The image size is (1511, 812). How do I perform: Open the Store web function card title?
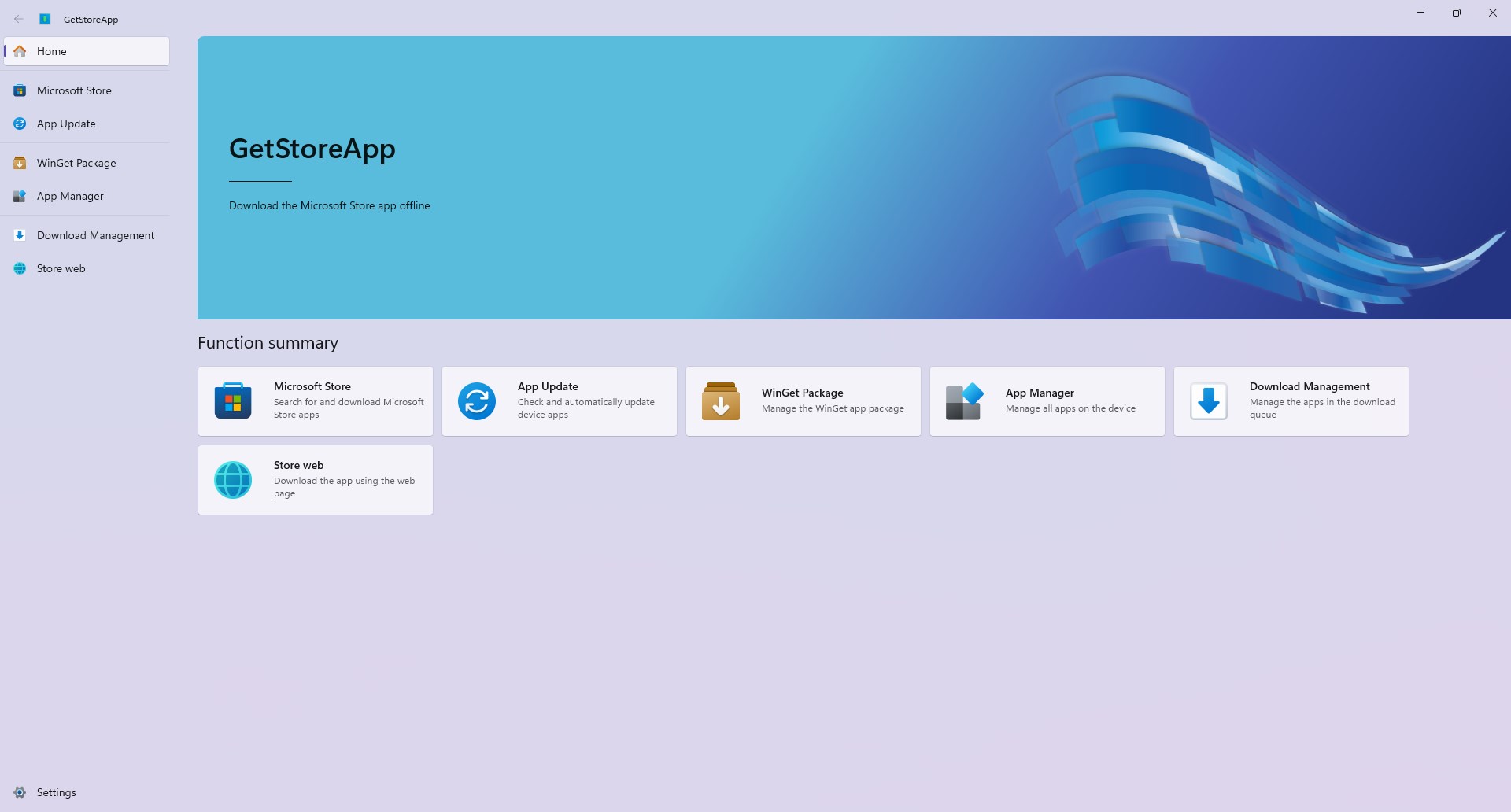pyautogui.click(x=298, y=465)
